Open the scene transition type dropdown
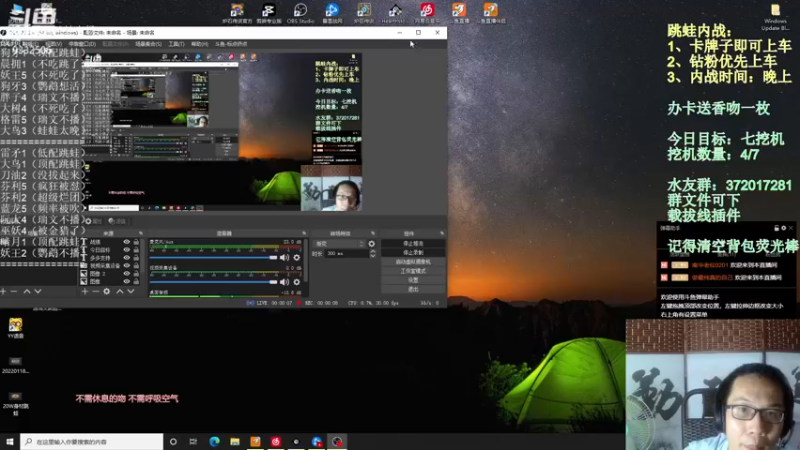Viewport: 800px width, 450px height. coord(339,244)
